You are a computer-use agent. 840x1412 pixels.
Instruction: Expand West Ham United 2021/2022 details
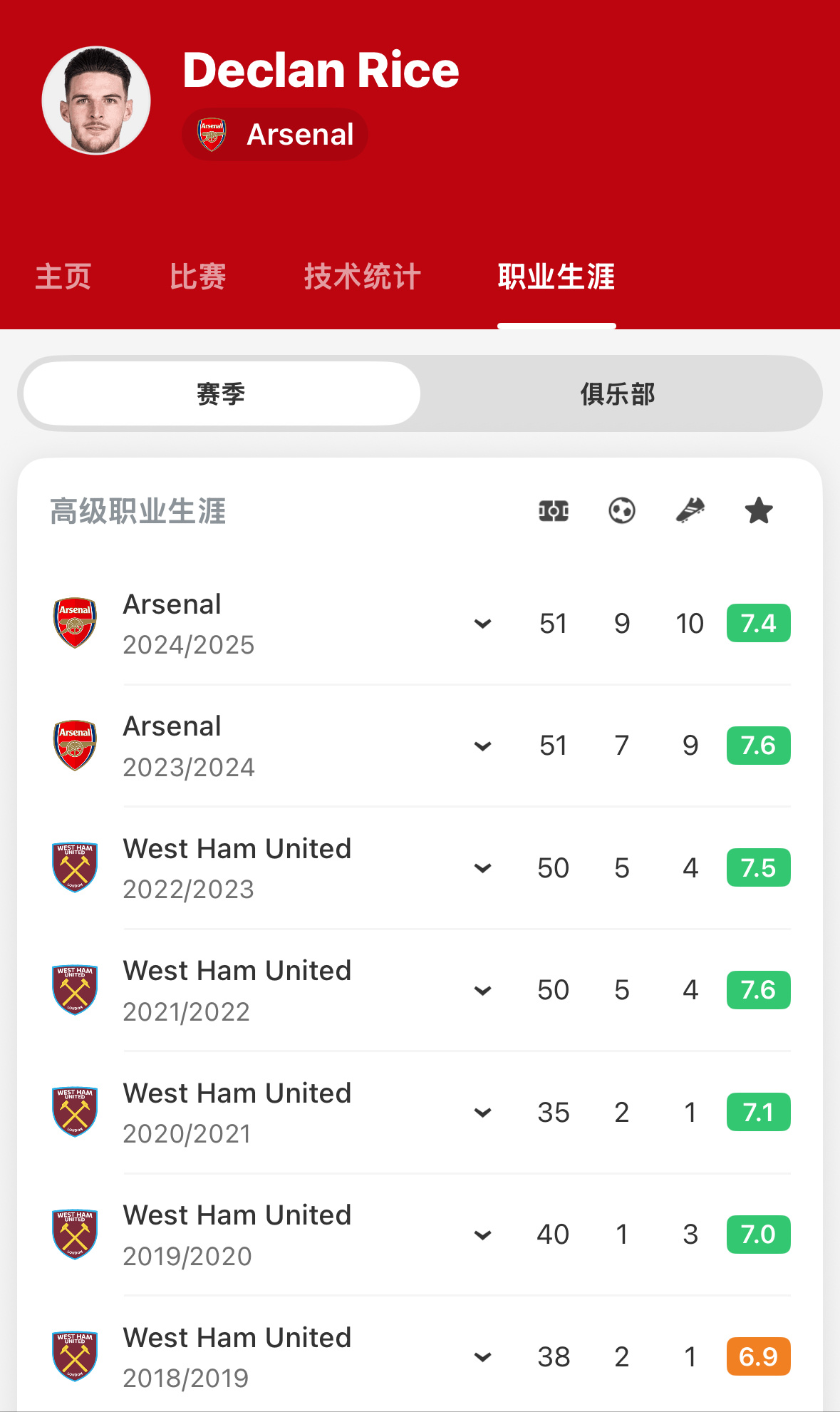(x=483, y=990)
